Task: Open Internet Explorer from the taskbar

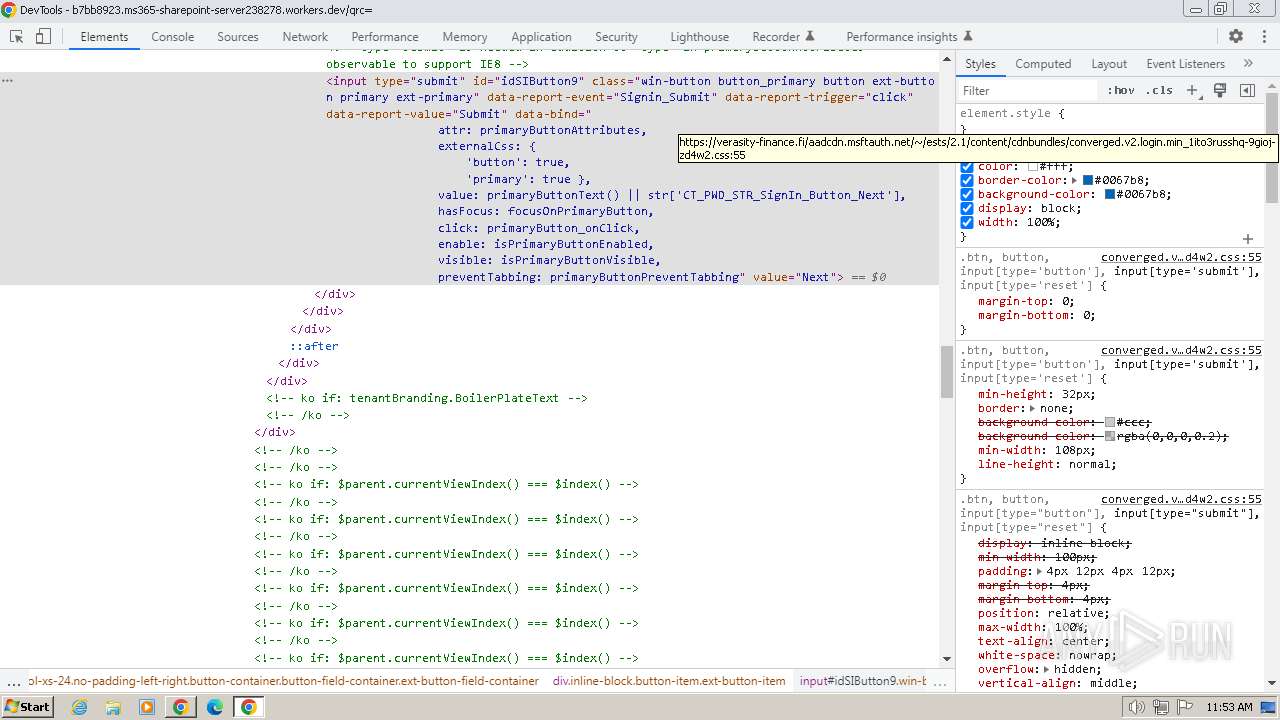Action: (79, 707)
